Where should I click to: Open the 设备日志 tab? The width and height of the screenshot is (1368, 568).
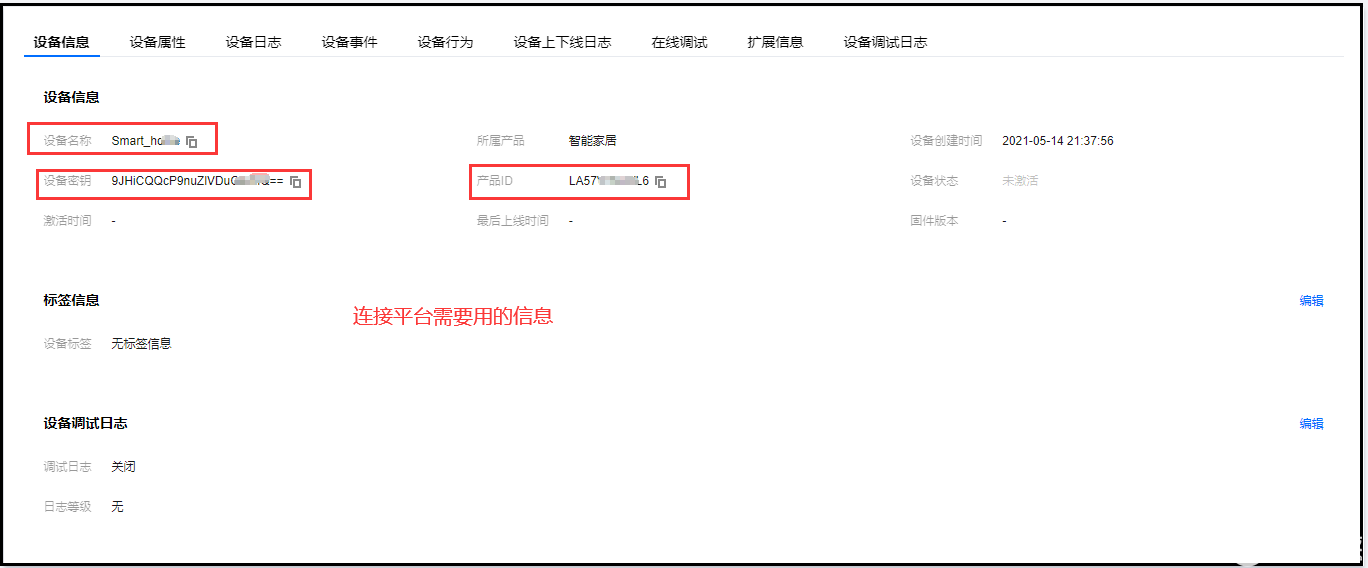(x=253, y=42)
